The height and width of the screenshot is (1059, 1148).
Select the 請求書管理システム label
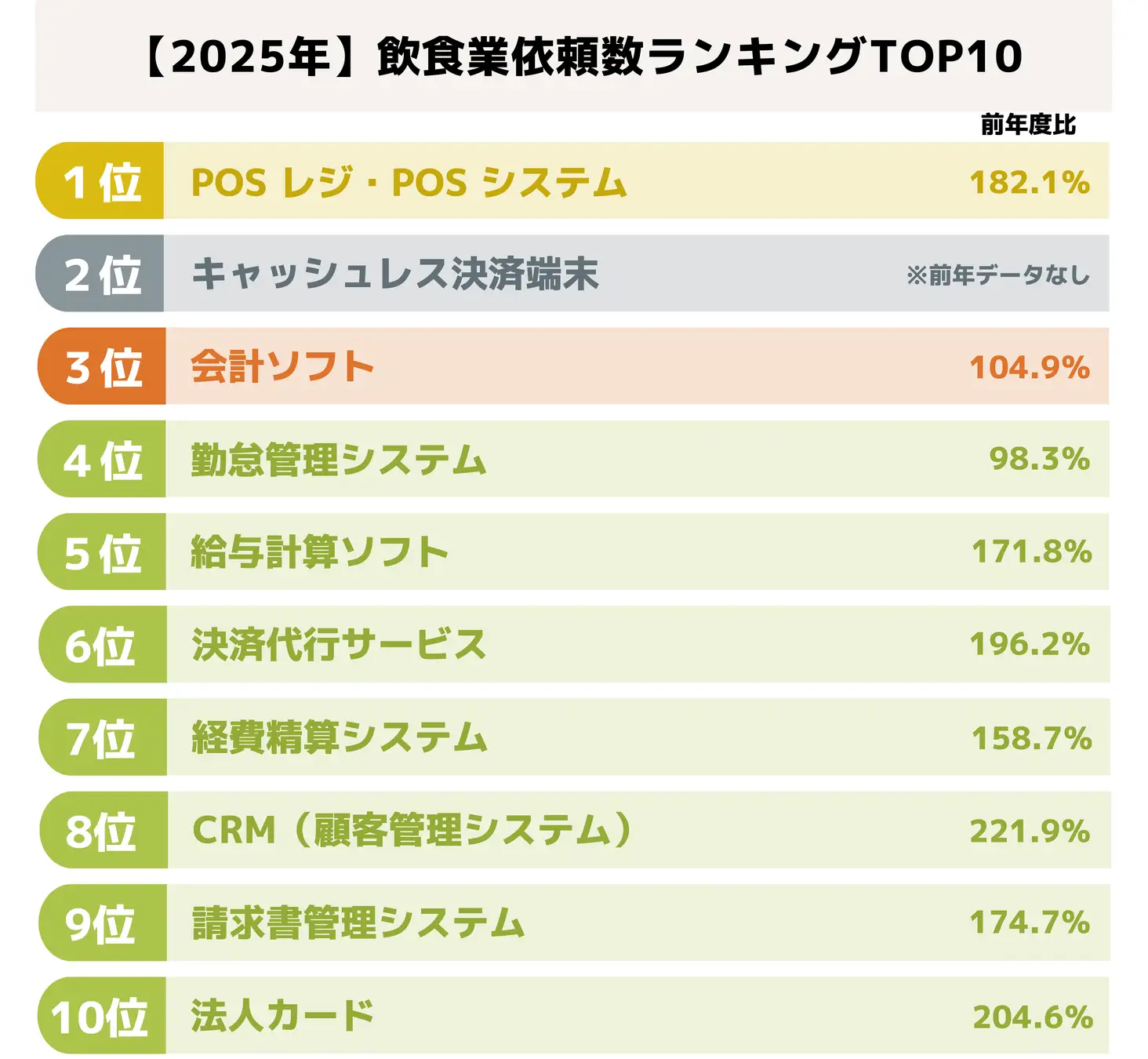coord(358,923)
